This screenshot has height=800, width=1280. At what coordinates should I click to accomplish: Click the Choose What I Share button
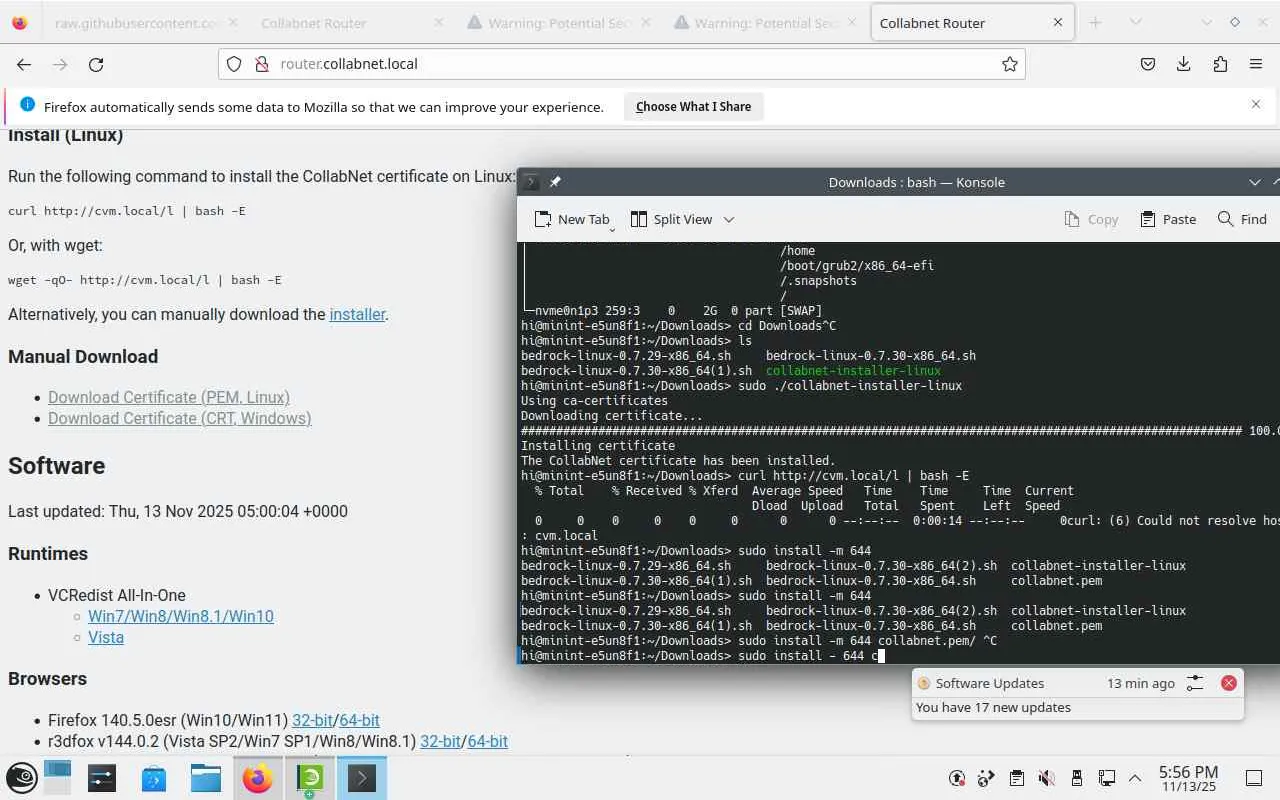[693, 107]
